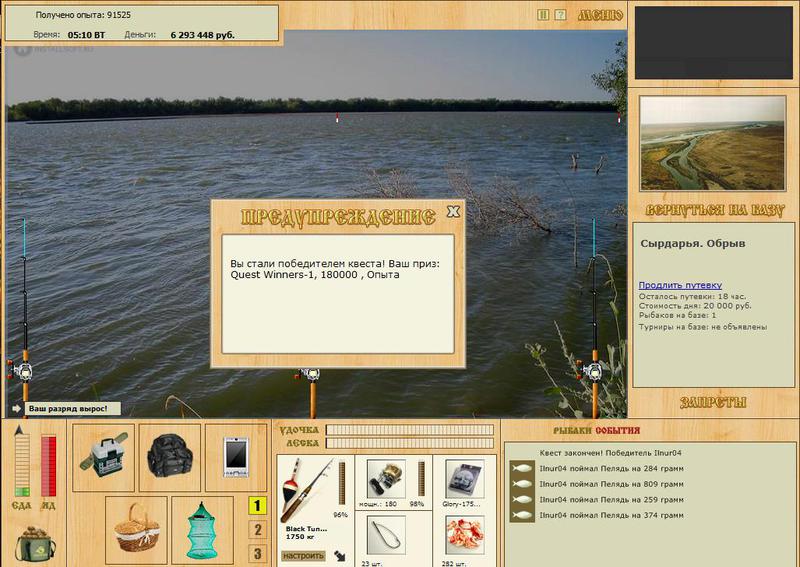Click the Предупреждение dialog title

pyautogui.click(x=338, y=217)
